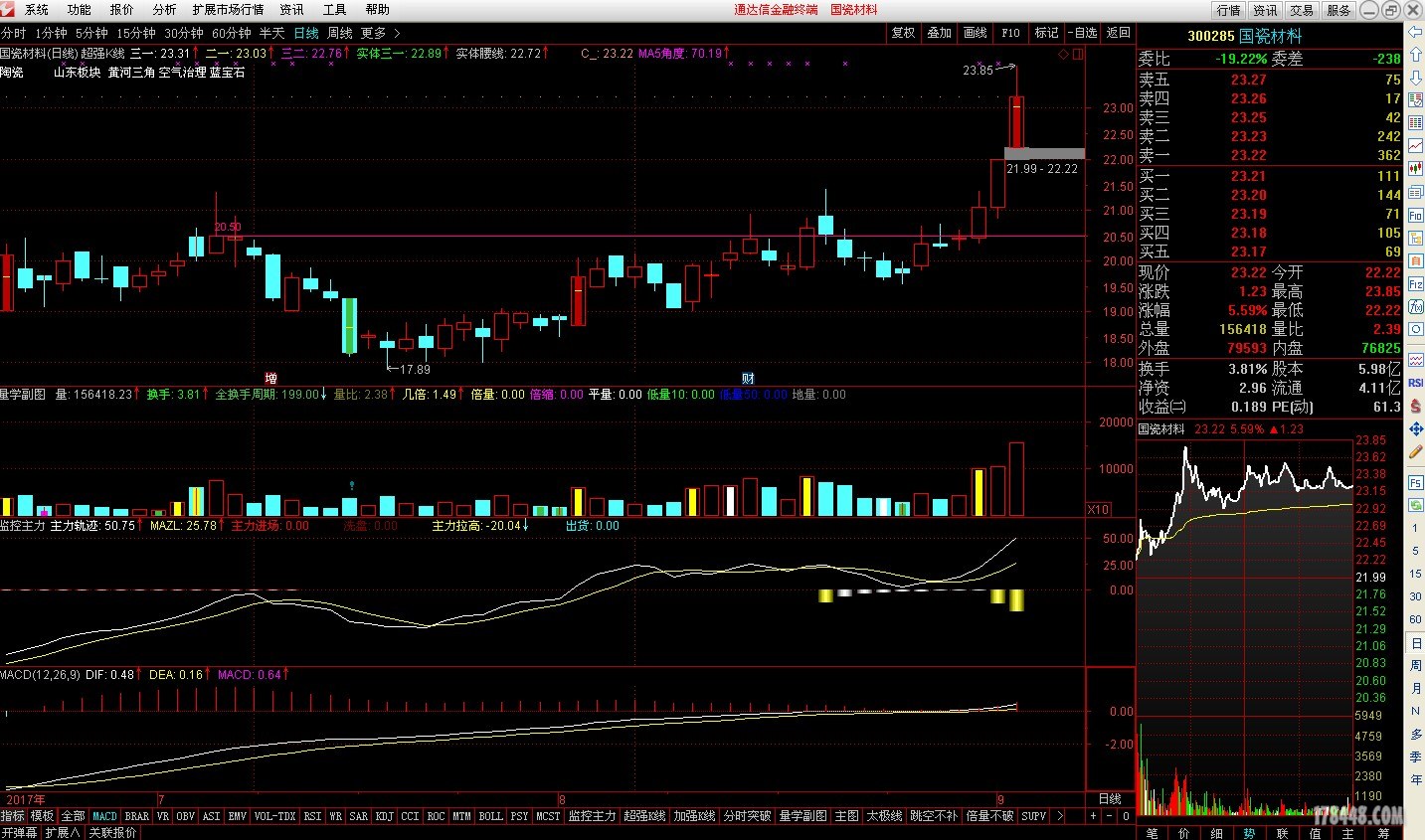Viewport: 1425px width, 840px height.
Task: Select 季 quarterly period in right sidebar
Action: pos(1415,756)
